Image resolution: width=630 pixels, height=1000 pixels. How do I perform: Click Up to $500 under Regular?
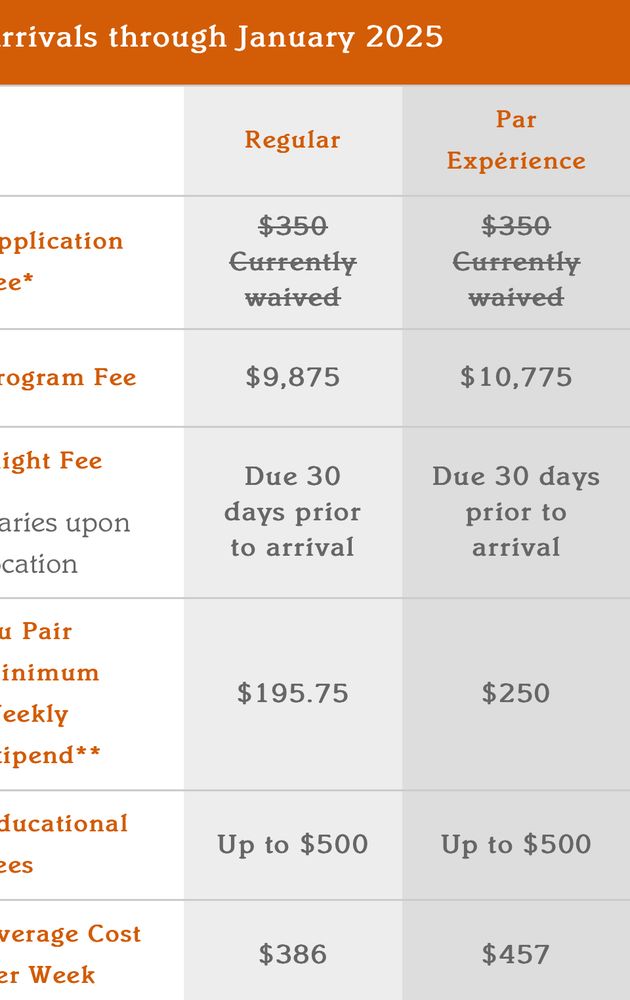293,844
